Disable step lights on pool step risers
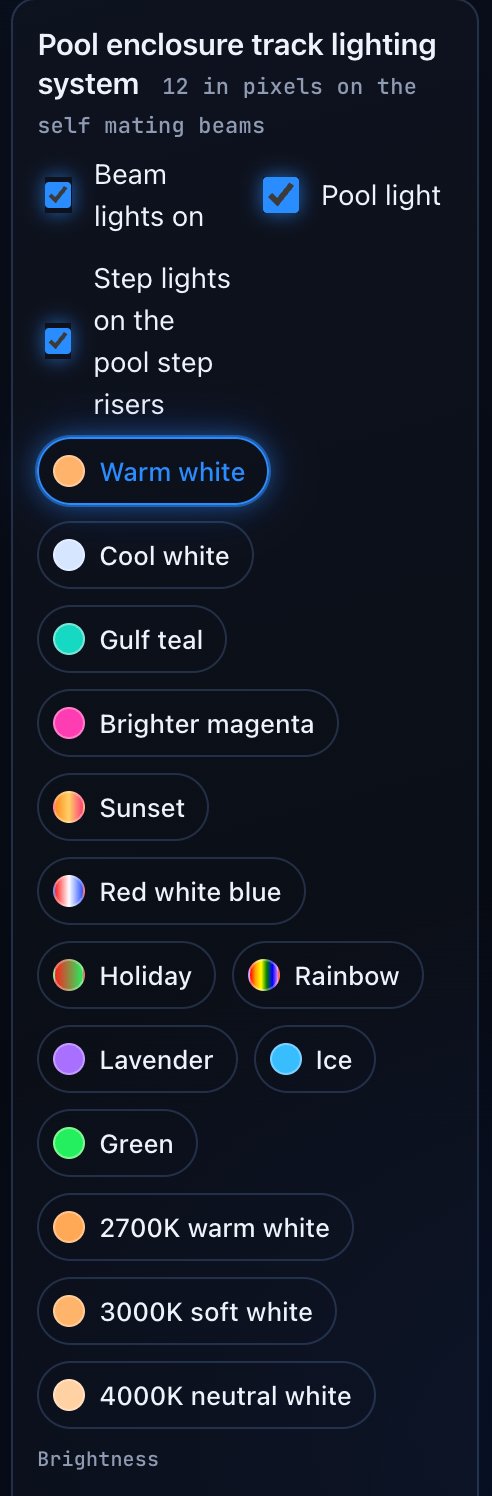This screenshot has width=492, height=1496. point(58,341)
